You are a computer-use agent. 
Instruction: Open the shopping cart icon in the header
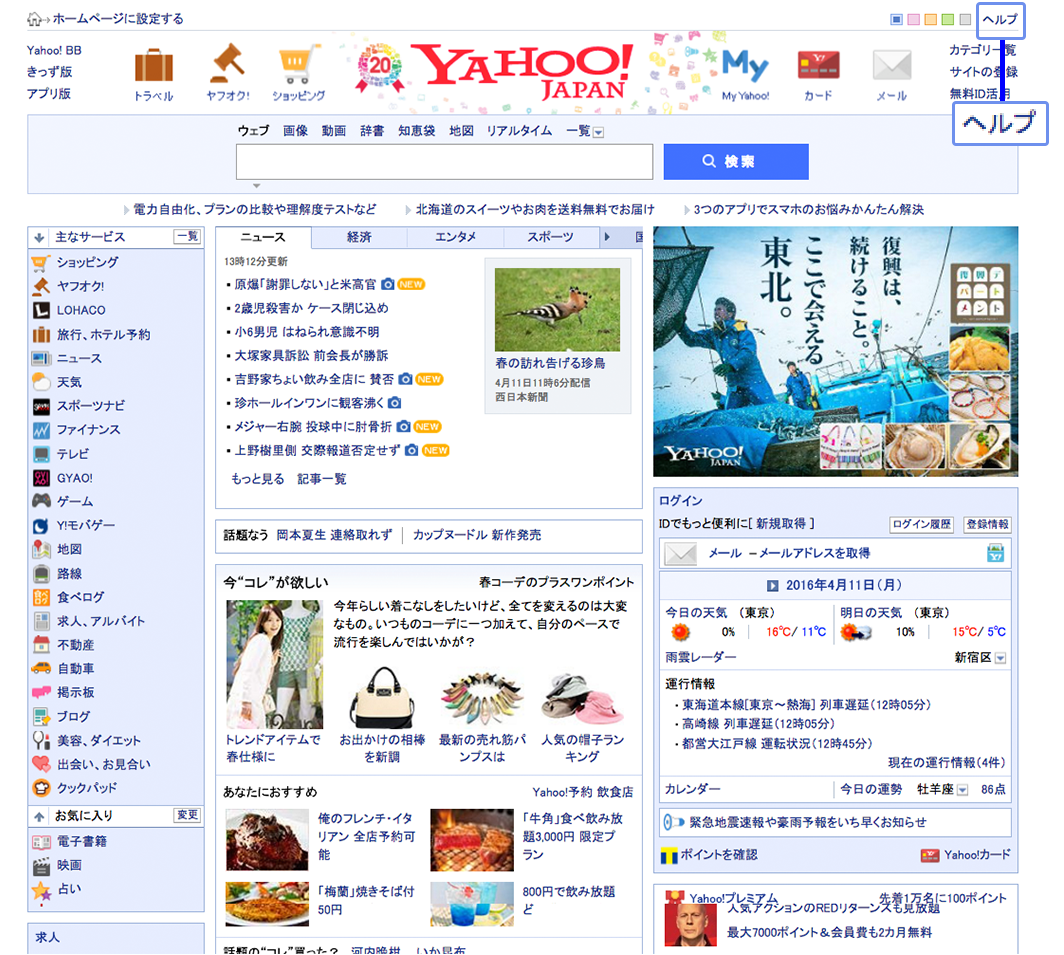click(x=299, y=65)
